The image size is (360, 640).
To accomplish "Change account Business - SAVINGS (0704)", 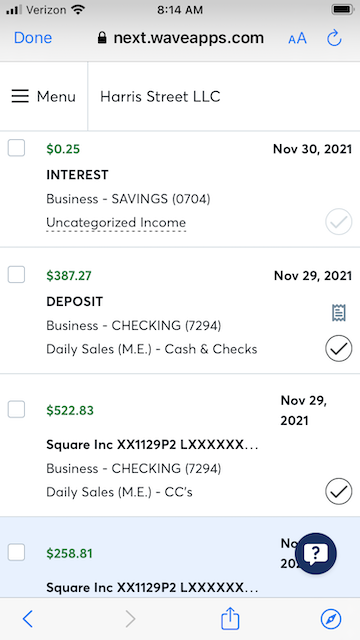I will coord(128,199).
